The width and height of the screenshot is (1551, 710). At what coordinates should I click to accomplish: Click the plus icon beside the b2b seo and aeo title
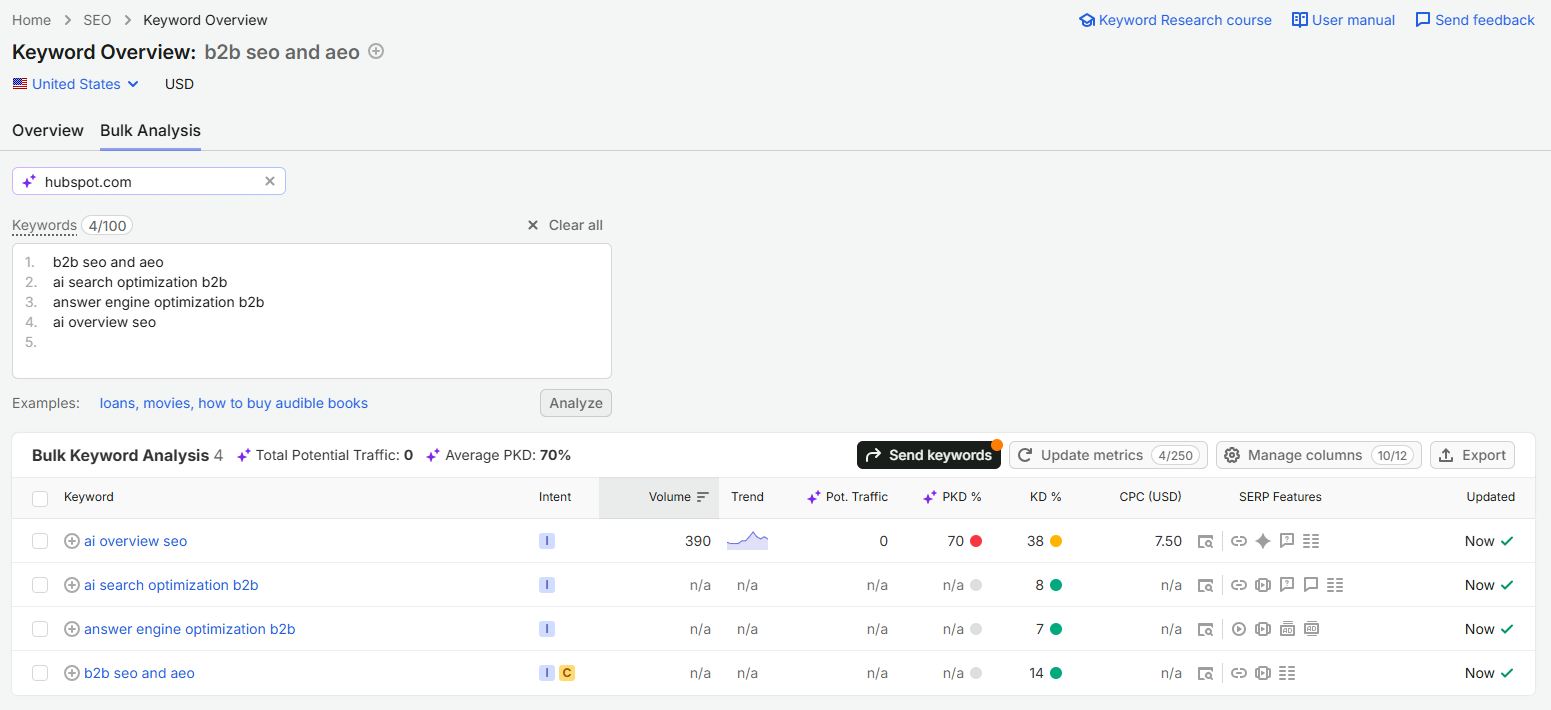pyautogui.click(x=376, y=51)
